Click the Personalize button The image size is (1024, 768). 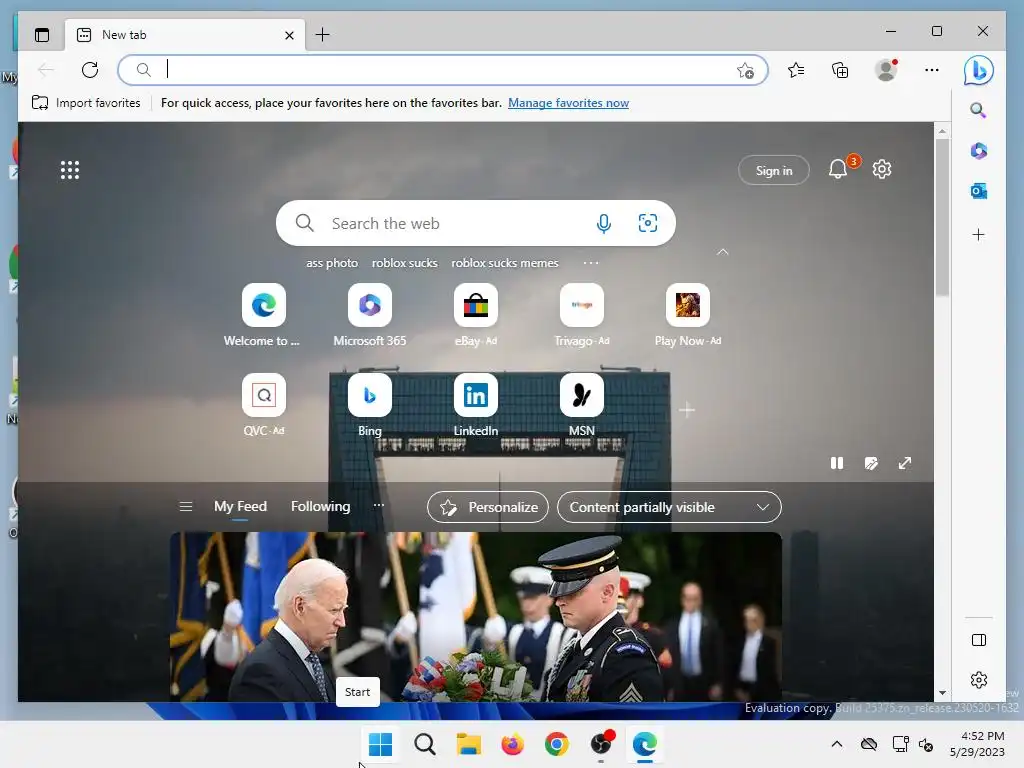[488, 507]
